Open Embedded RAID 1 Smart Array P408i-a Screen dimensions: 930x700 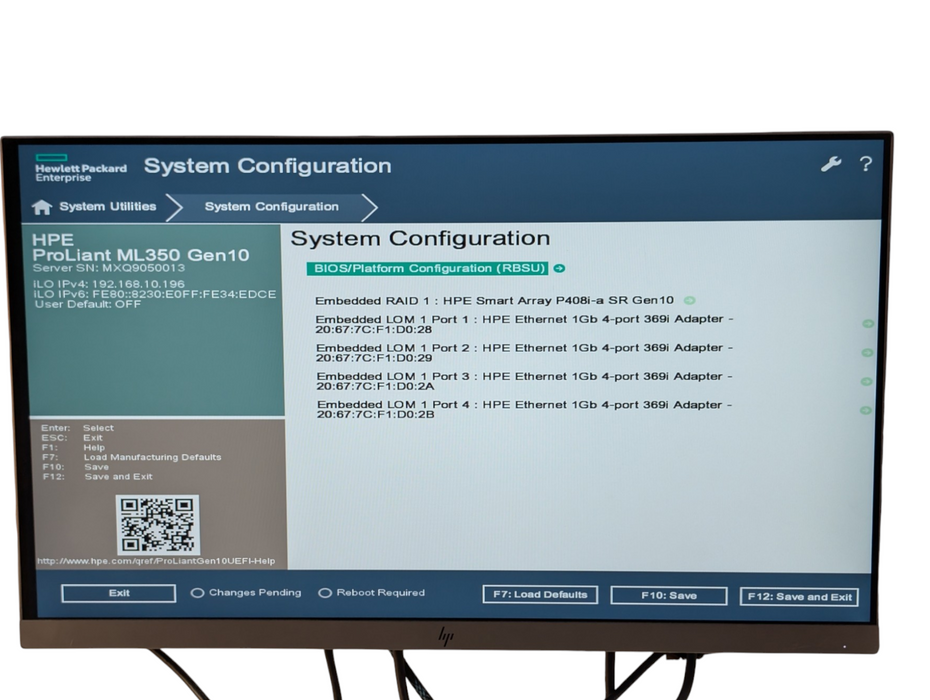tap(495, 301)
